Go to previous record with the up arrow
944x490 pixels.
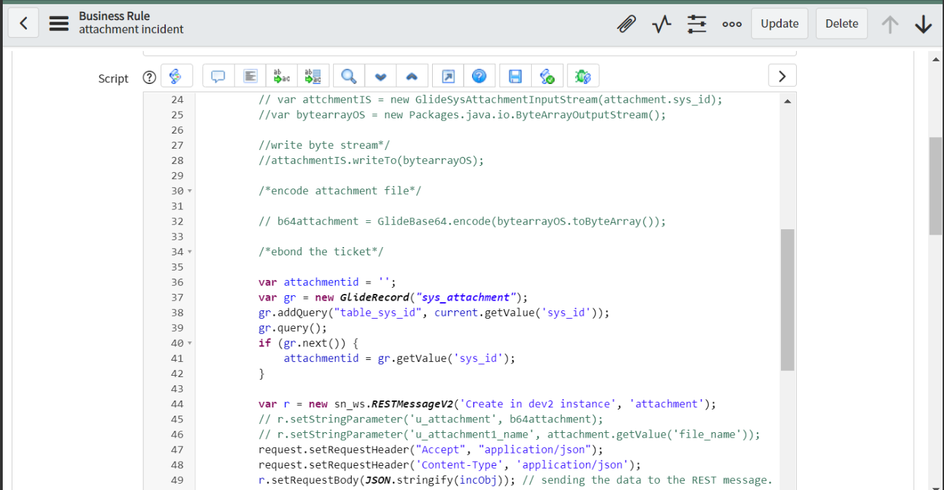(x=890, y=24)
